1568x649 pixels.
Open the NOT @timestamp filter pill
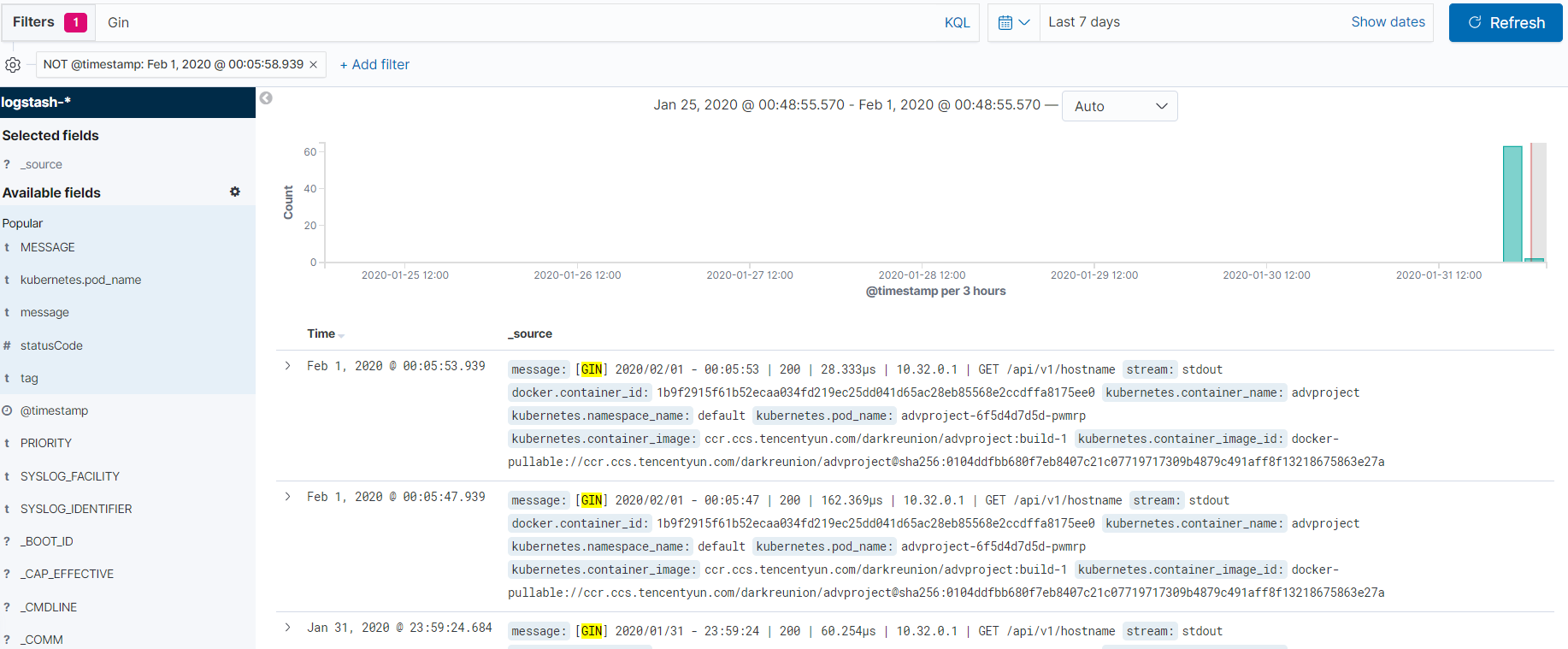pos(174,65)
